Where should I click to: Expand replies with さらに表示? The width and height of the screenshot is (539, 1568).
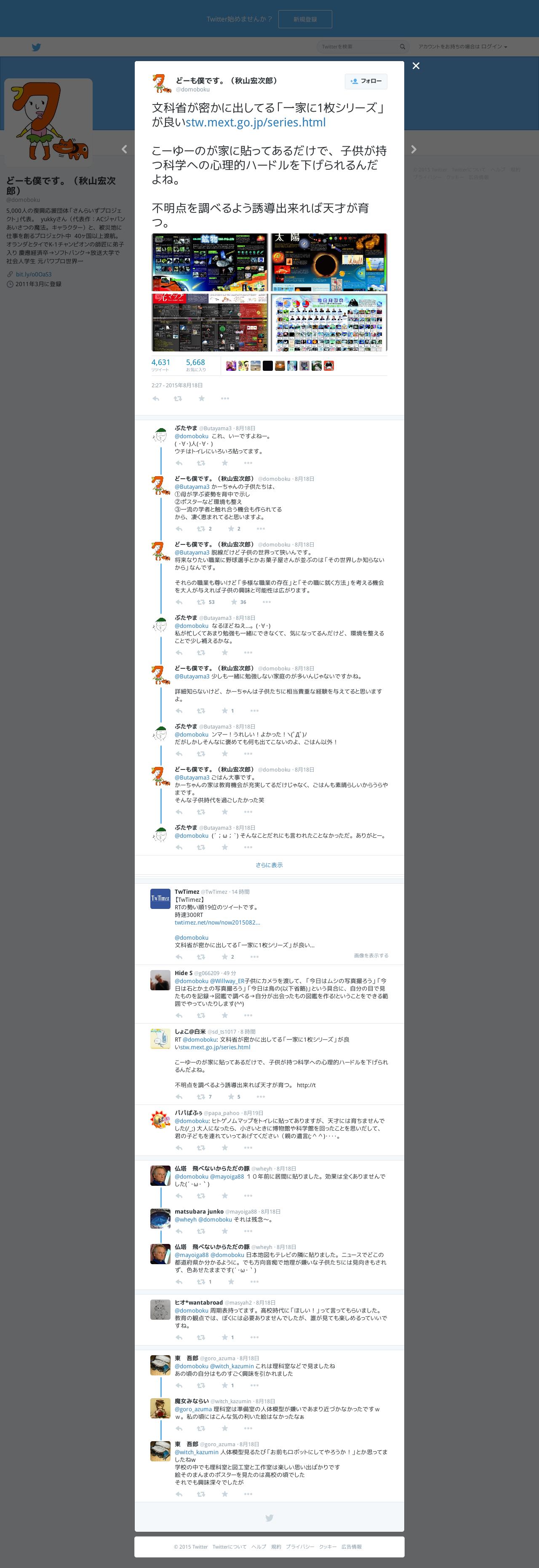(269, 865)
